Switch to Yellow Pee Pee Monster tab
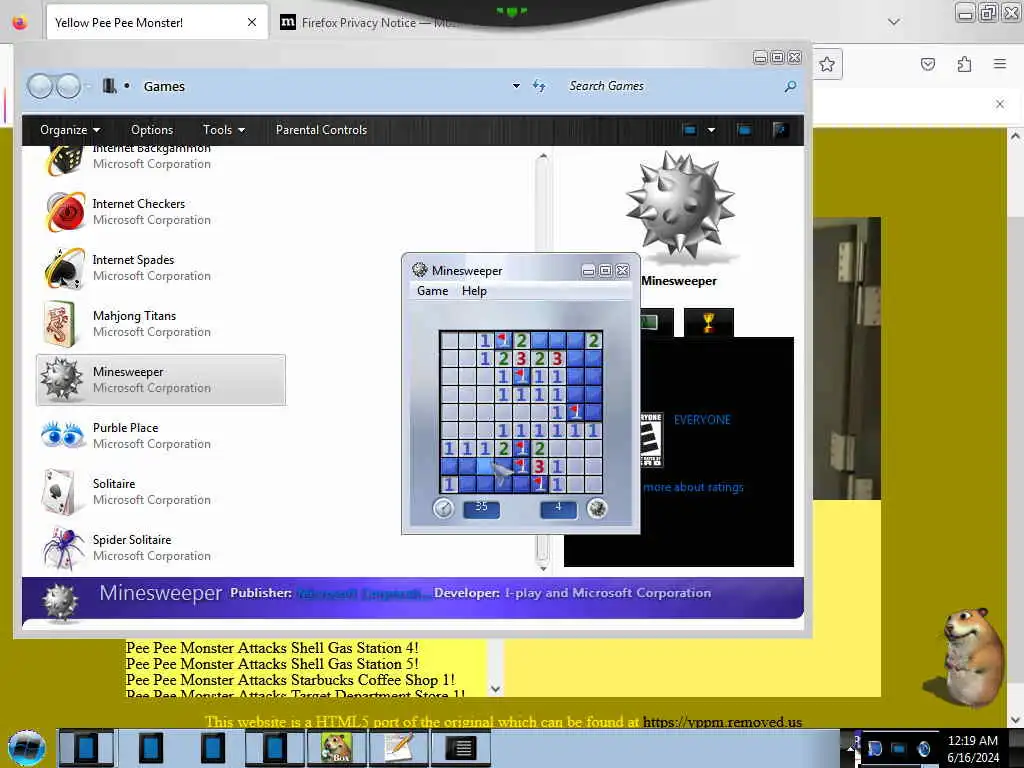The height and width of the screenshot is (768, 1024). [157, 23]
